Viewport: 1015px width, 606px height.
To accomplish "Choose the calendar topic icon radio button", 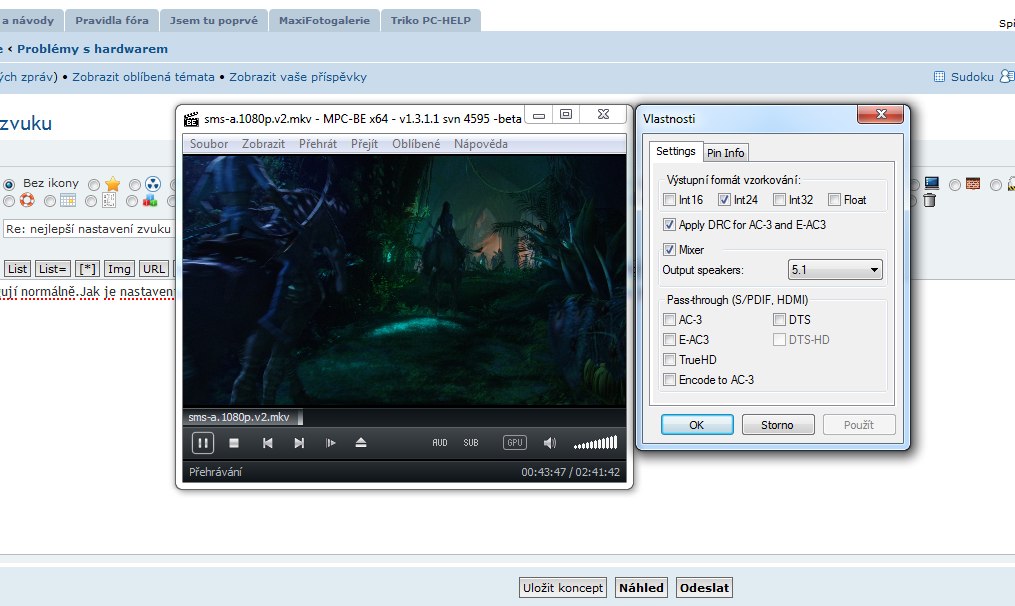I will click(50, 201).
